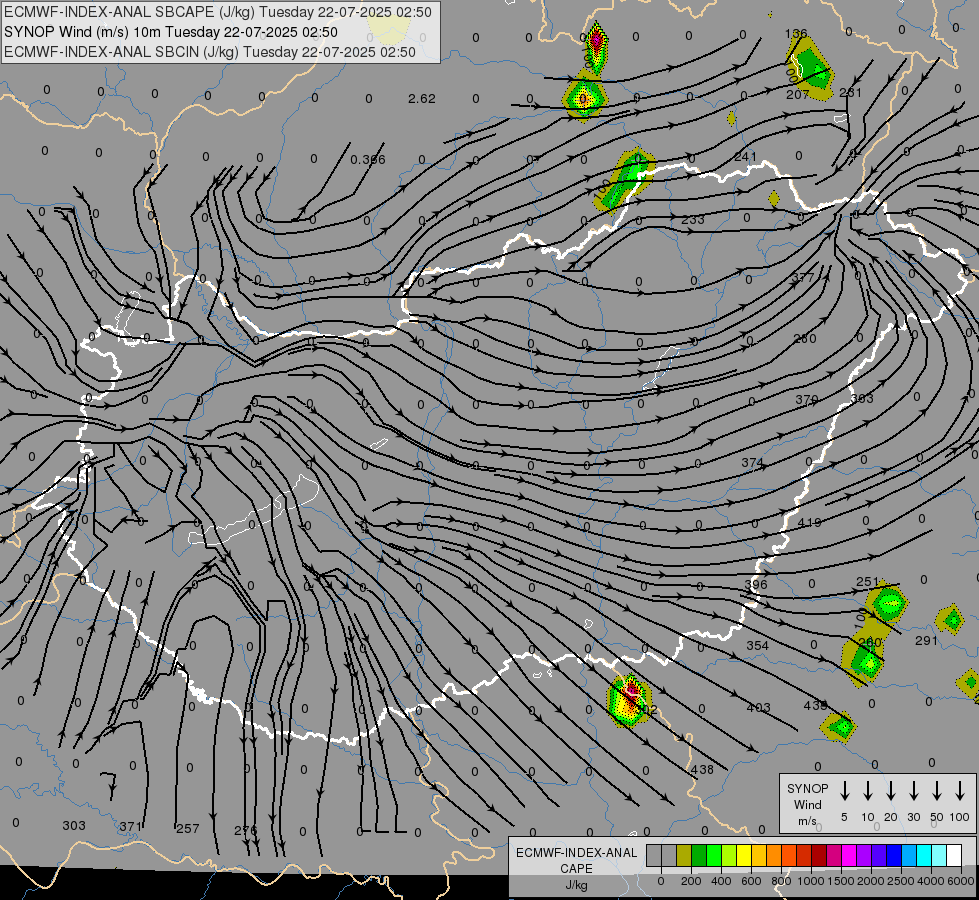This screenshot has height=900, width=979.
Task: Pick the white 6000 J/kg swatch
Action: point(953,856)
